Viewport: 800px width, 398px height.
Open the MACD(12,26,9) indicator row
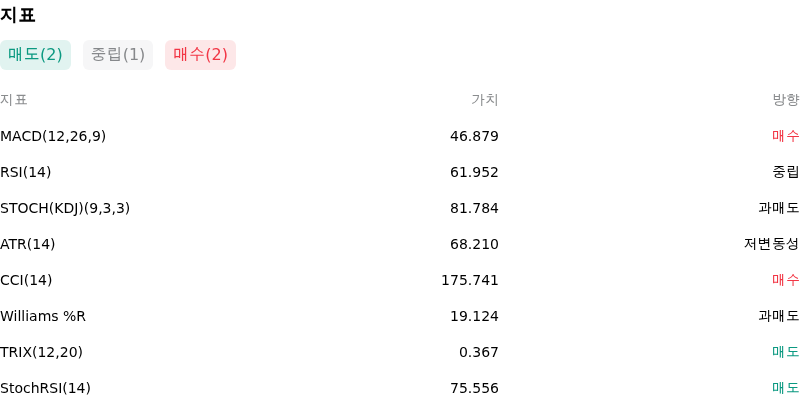click(400, 136)
